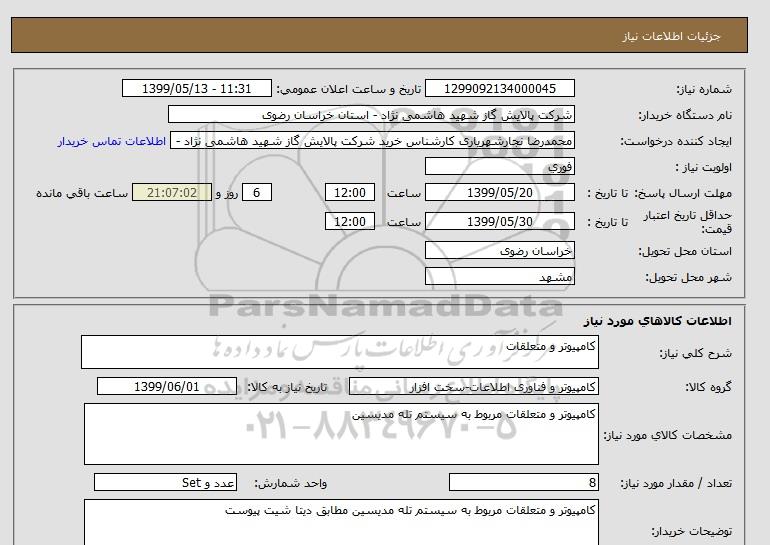Click the delivery province field خراسان رضوی
Screen dimensions: 770x545
[x=499, y=250]
